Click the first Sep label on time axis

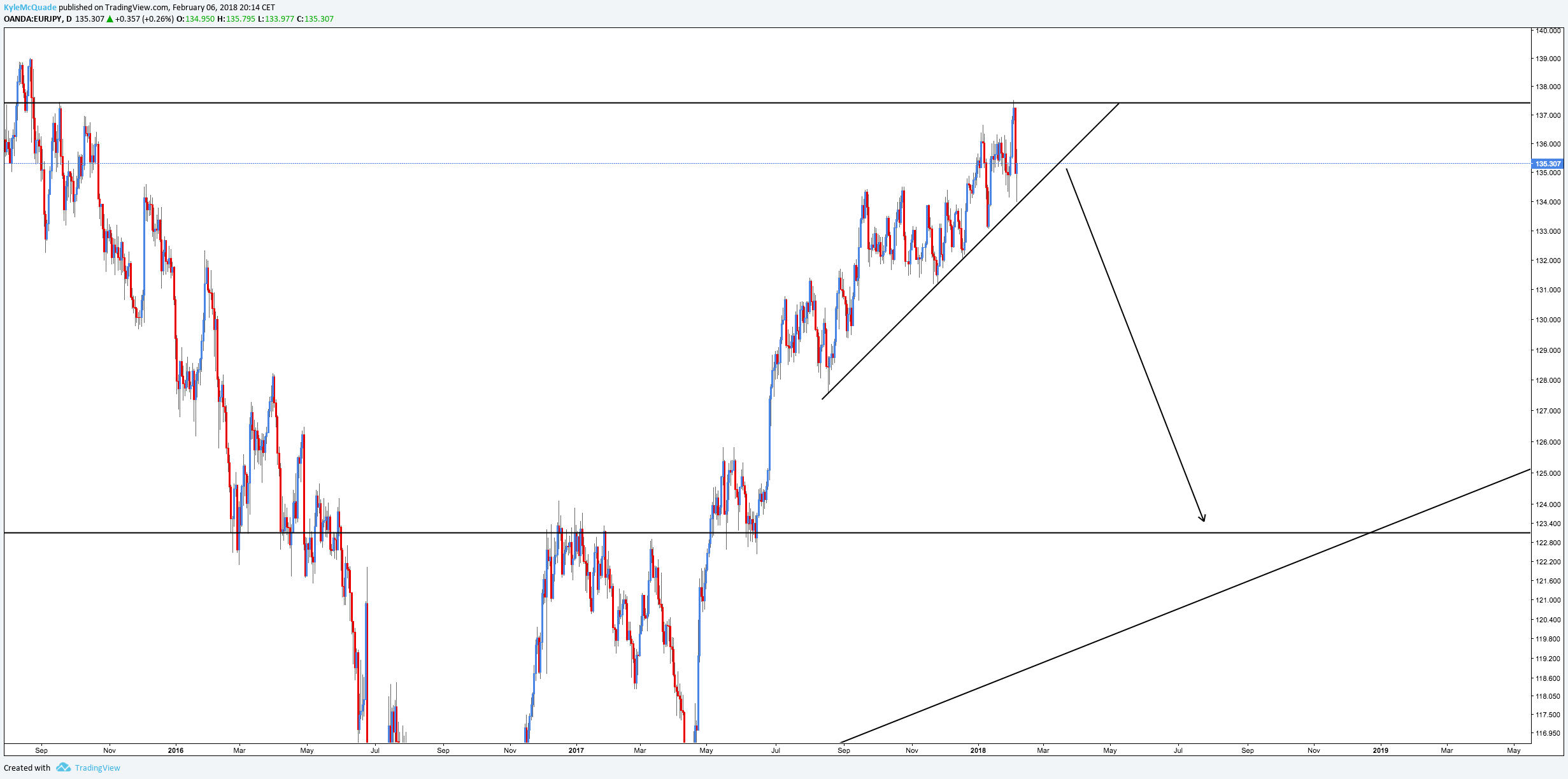[x=41, y=750]
